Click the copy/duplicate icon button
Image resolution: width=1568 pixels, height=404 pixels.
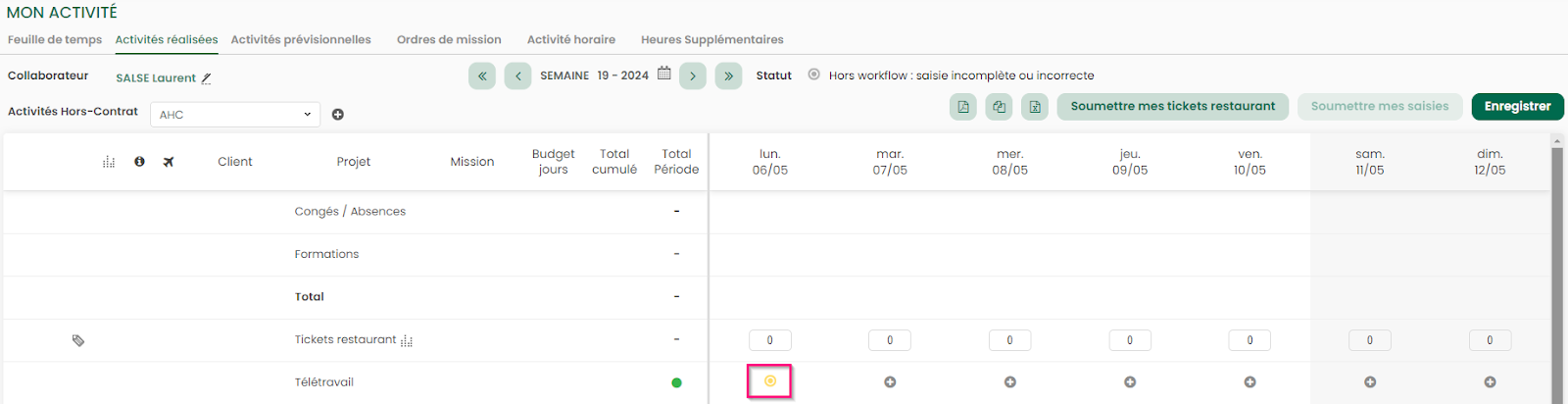point(999,107)
